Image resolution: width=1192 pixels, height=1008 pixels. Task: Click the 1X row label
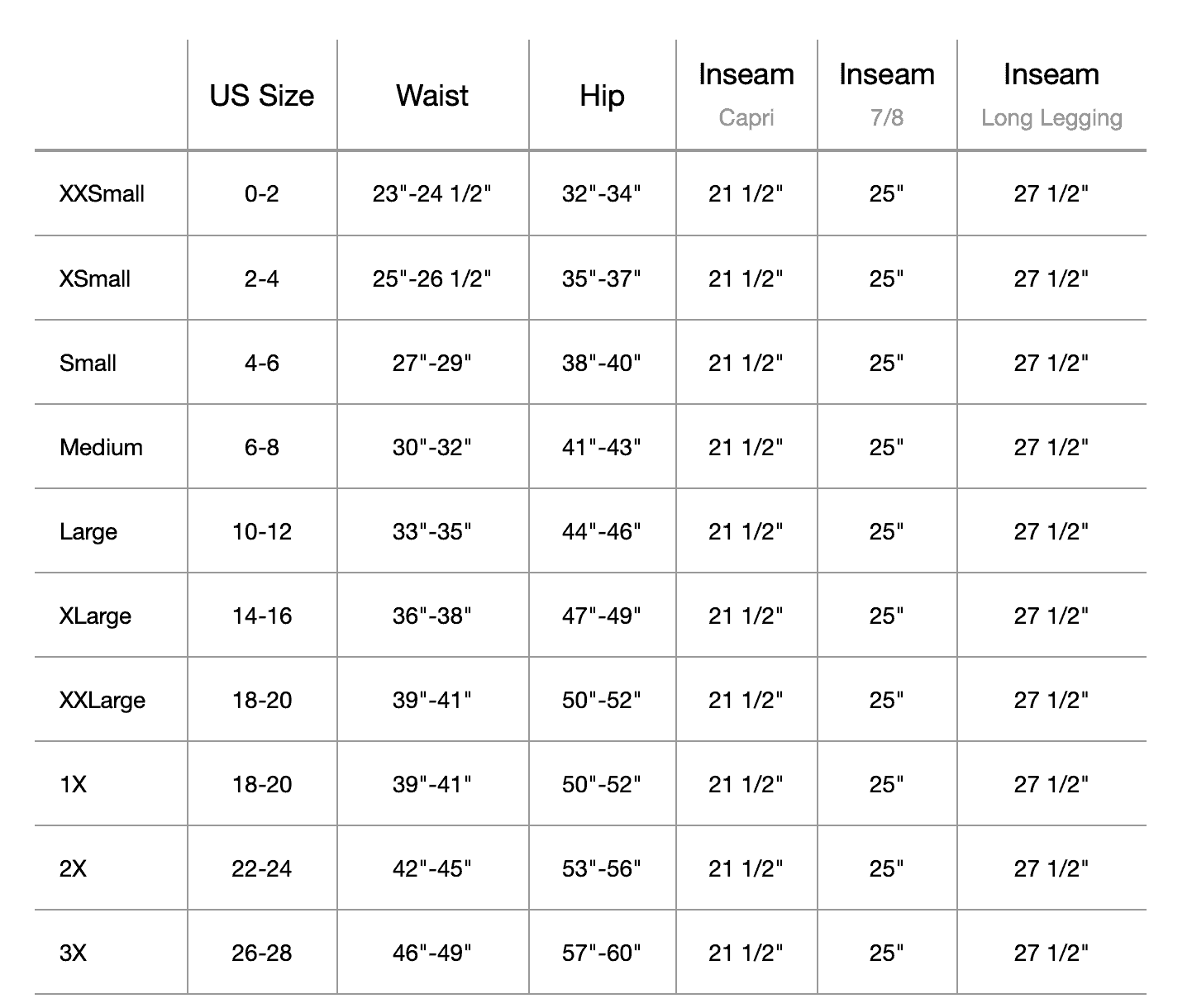point(73,784)
